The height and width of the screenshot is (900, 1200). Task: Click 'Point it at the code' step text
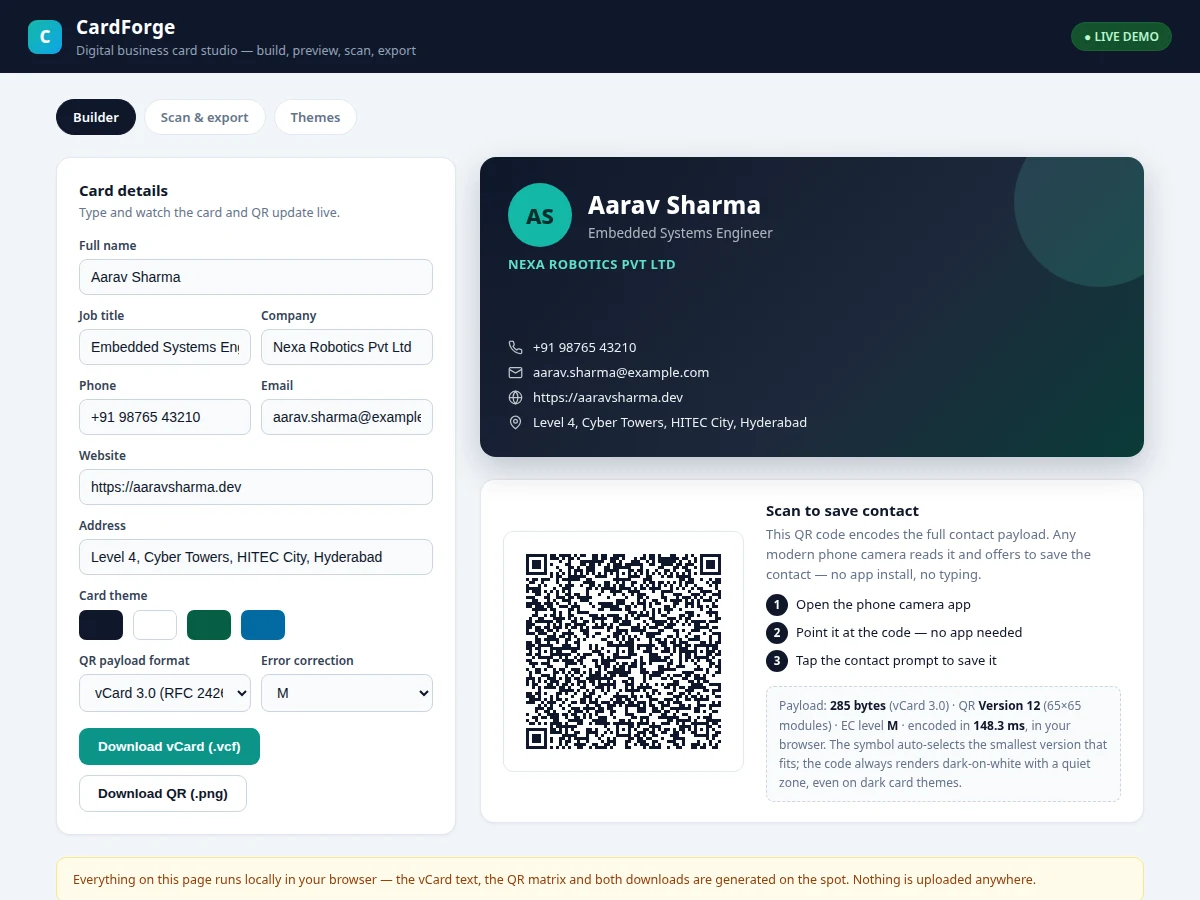click(x=909, y=633)
